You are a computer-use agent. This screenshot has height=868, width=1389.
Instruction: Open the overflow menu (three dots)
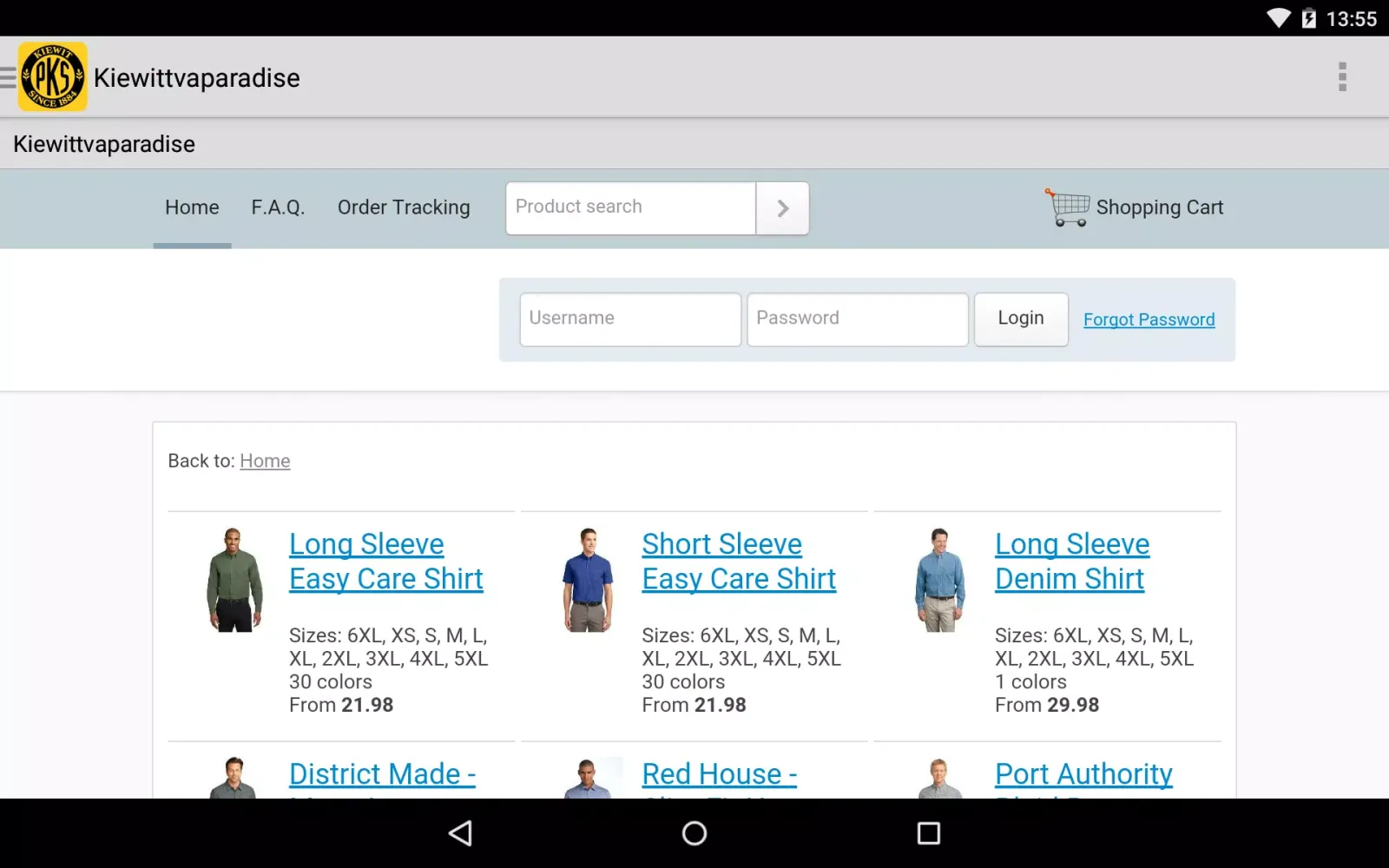click(x=1343, y=76)
